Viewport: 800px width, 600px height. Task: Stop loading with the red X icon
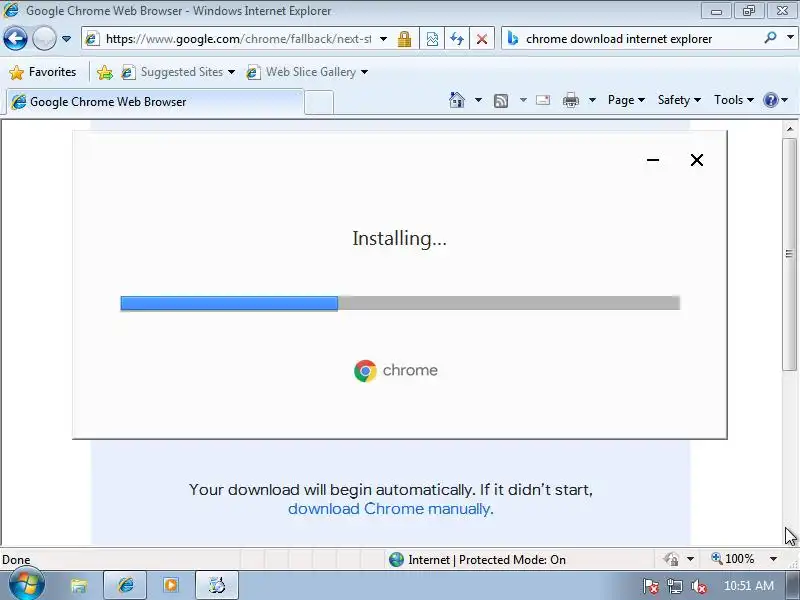point(482,39)
